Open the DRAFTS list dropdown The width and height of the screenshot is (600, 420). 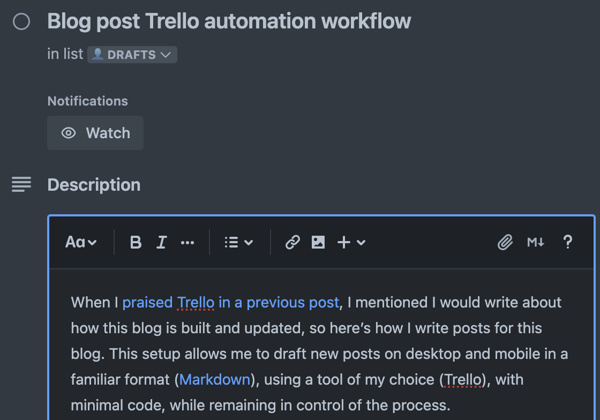coord(132,55)
